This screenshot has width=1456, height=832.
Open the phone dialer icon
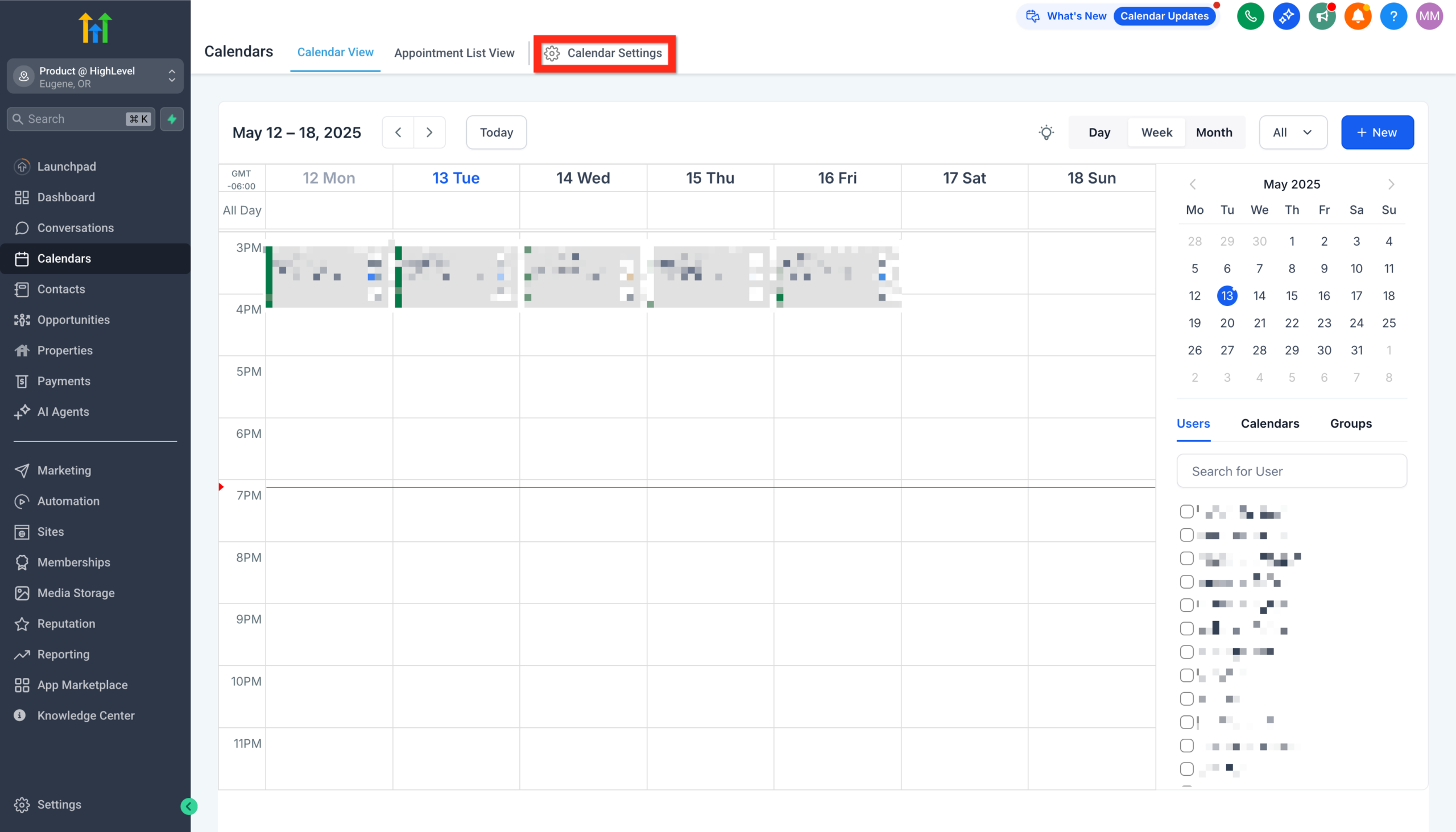[1250, 16]
